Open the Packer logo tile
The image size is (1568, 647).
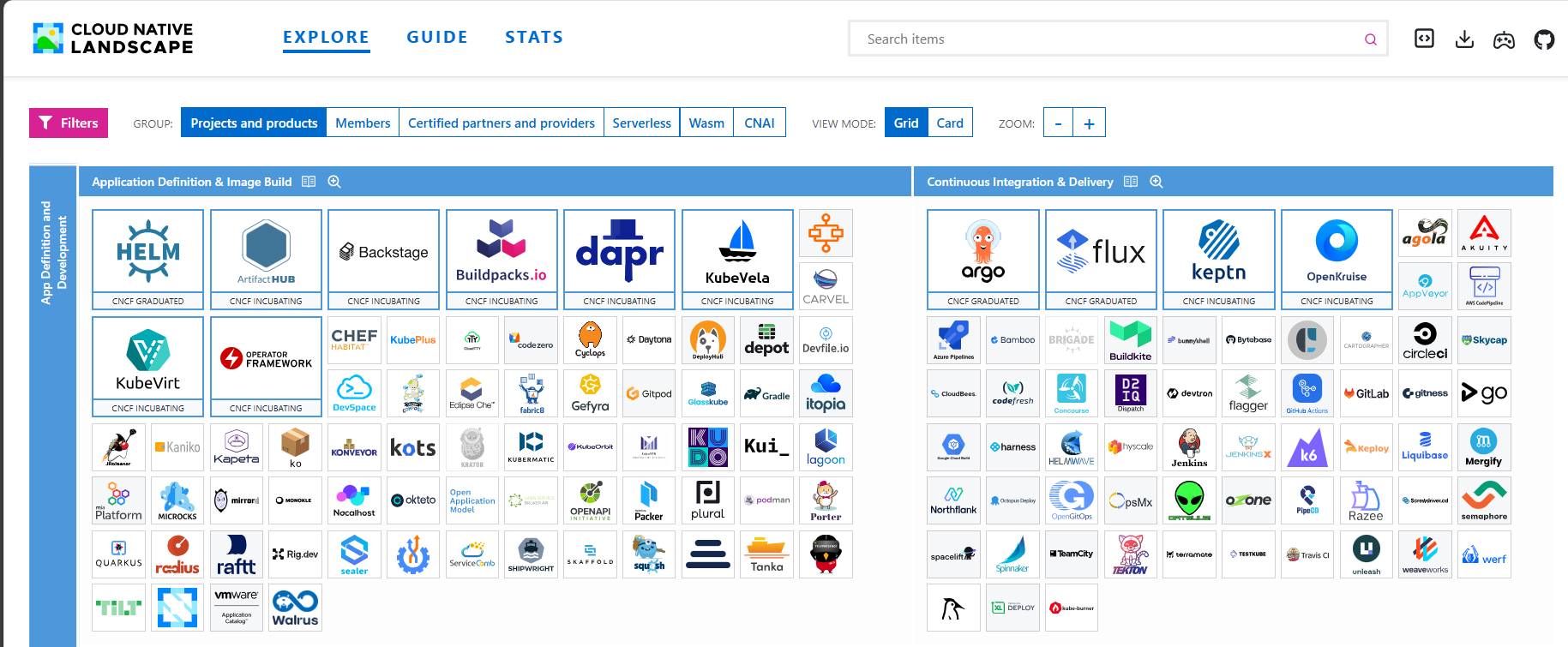pyautogui.click(x=649, y=500)
